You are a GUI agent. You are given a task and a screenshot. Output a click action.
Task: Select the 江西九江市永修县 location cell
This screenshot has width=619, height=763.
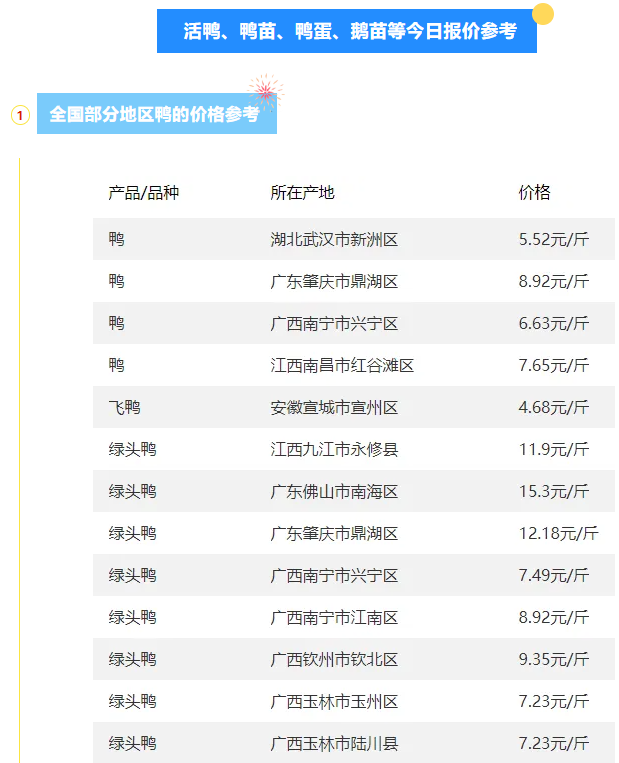point(334,450)
